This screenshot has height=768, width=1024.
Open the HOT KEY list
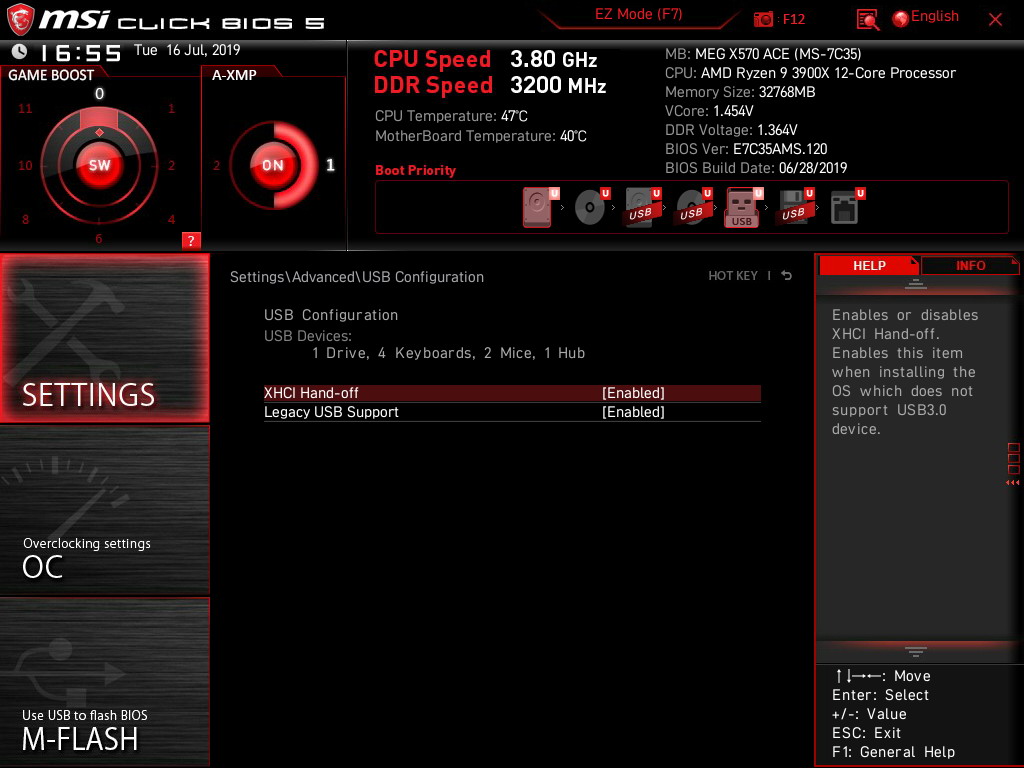pos(733,276)
